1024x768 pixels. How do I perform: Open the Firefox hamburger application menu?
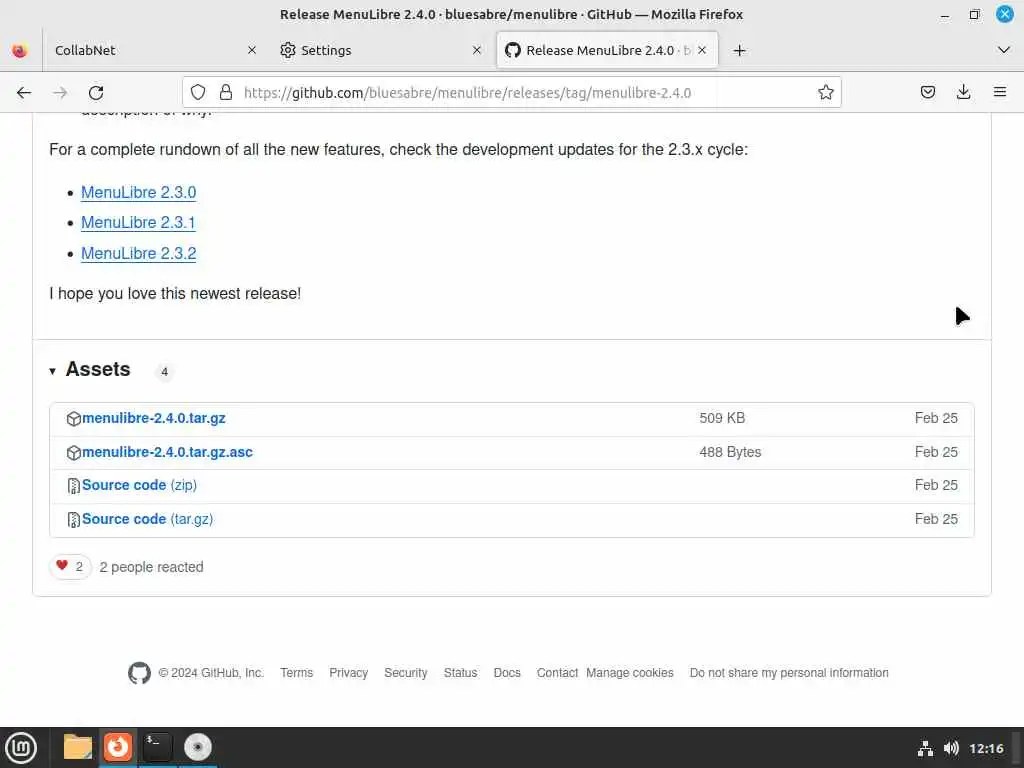[x=1000, y=93]
